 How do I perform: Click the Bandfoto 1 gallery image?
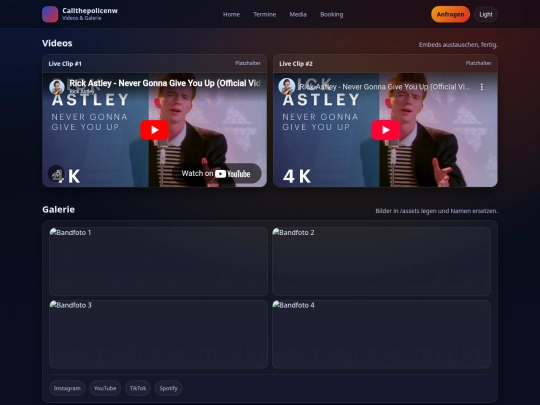(158, 261)
